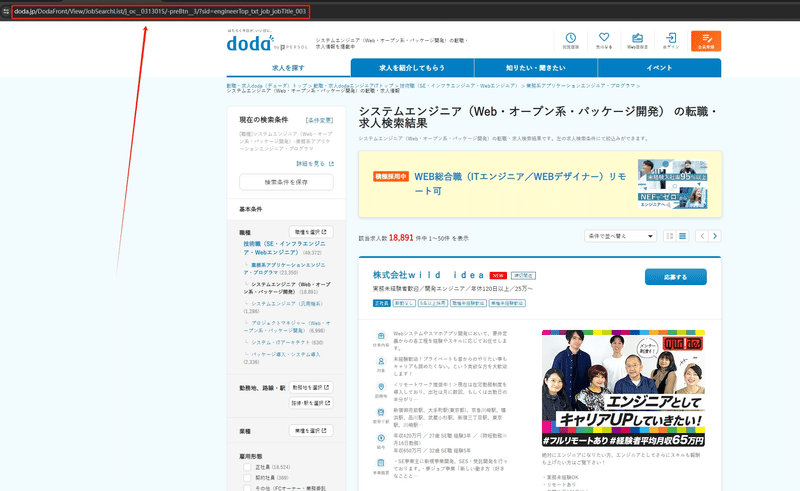Click the 勤務地を選択 button
The image size is (800, 491).
pyautogui.click(x=311, y=387)
